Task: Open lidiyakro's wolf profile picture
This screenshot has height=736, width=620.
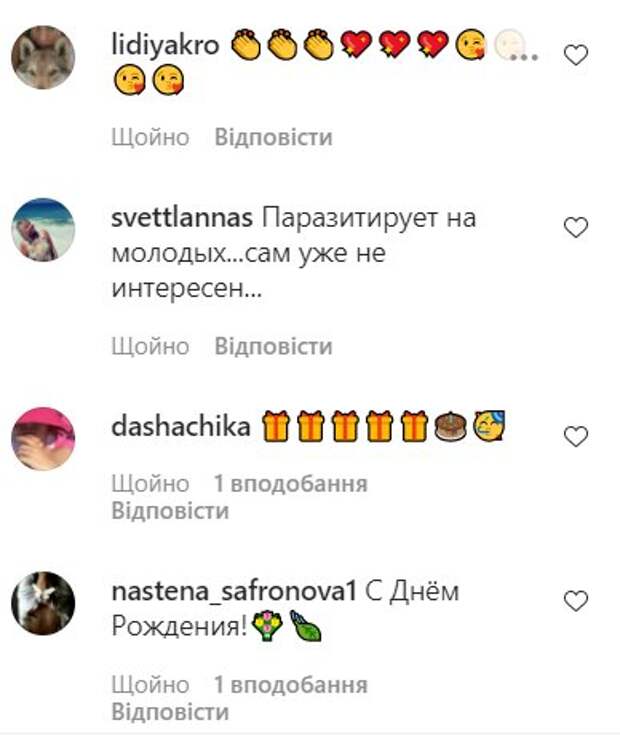Action: point(43,57)
